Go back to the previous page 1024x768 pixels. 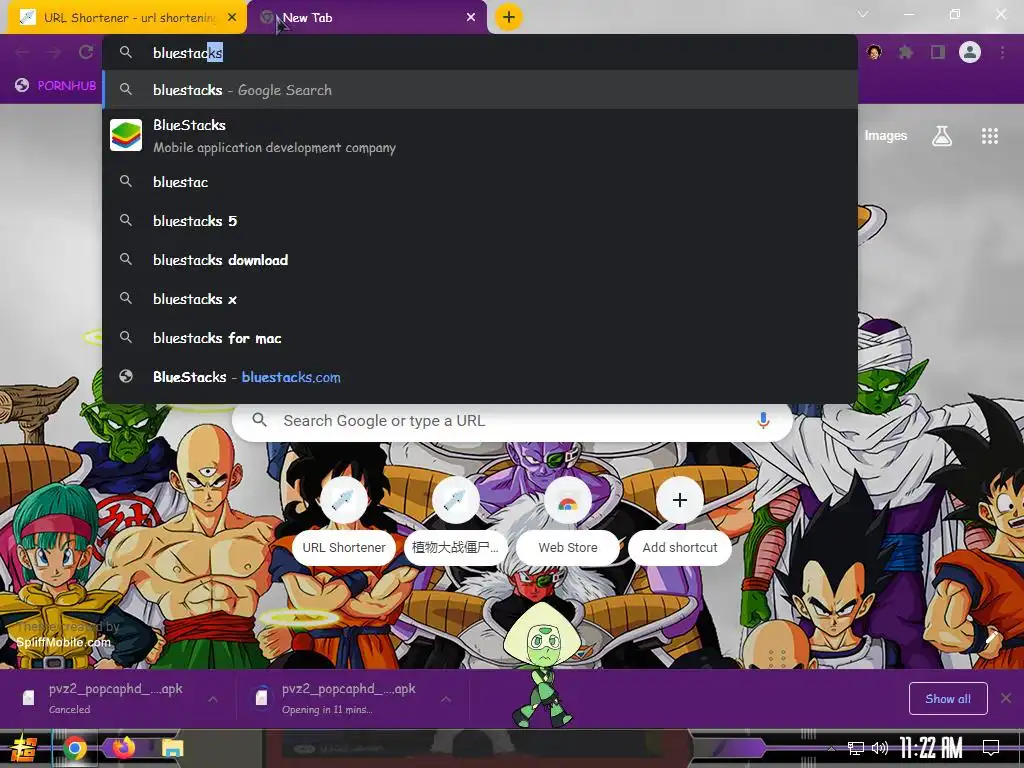coord(22,52)
